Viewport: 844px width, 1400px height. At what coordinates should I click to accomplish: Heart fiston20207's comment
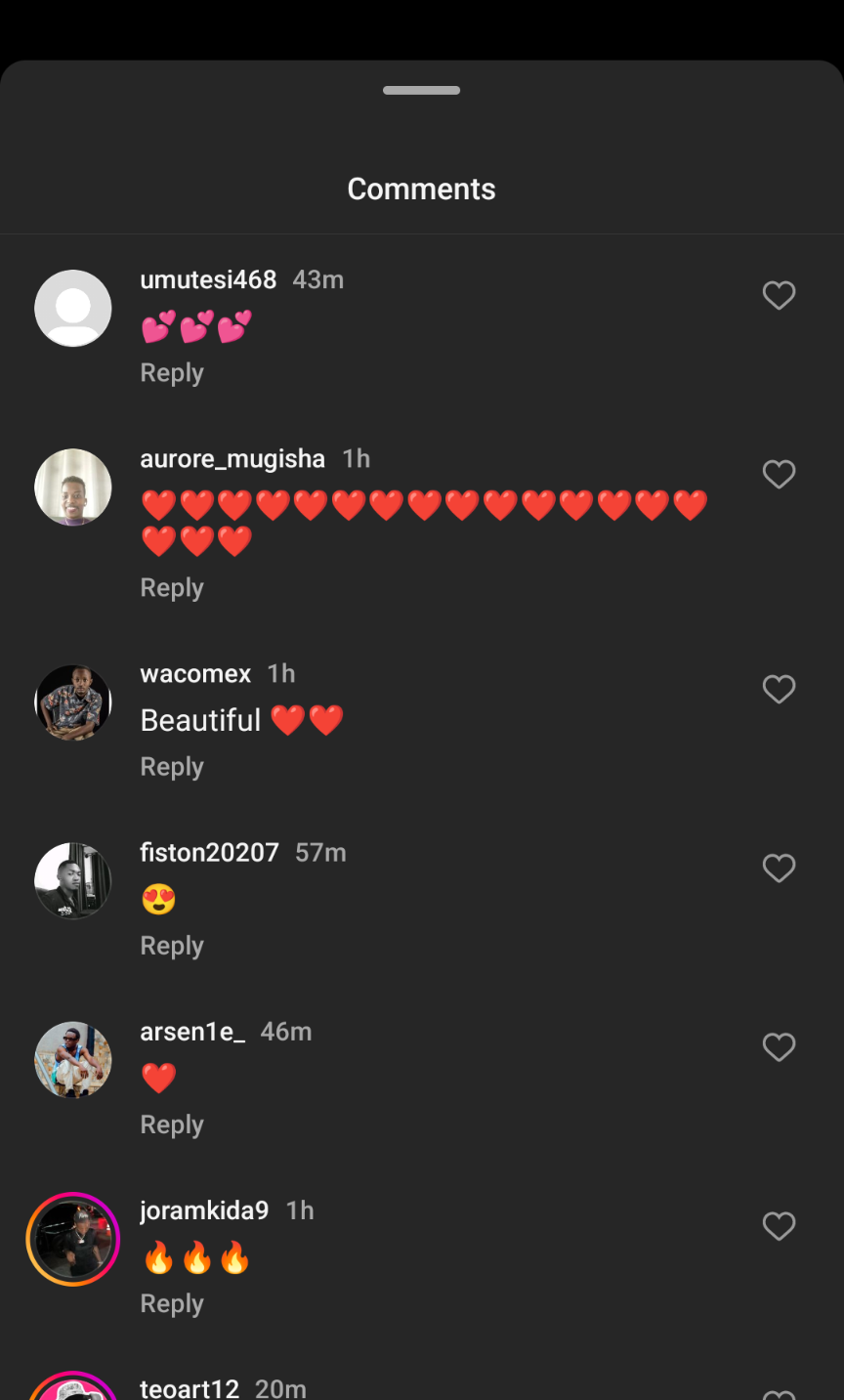[x=779, y=868]
